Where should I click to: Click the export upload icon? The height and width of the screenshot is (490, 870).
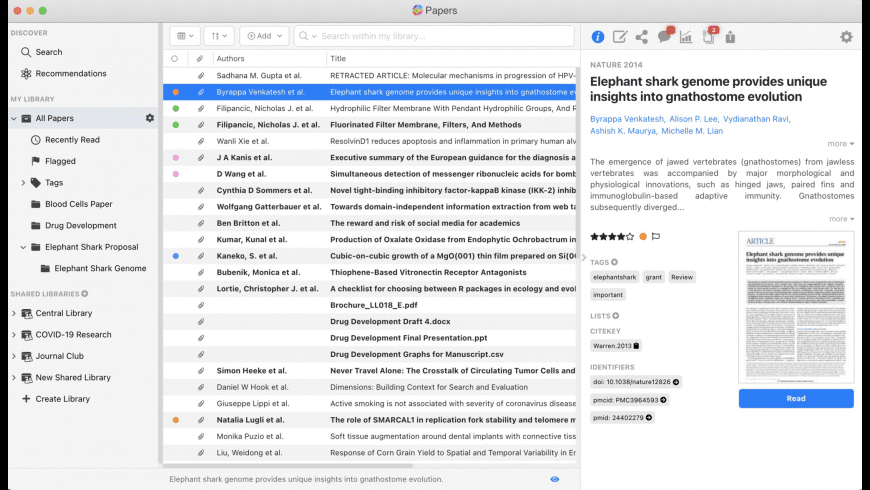(x=730, y=37)
